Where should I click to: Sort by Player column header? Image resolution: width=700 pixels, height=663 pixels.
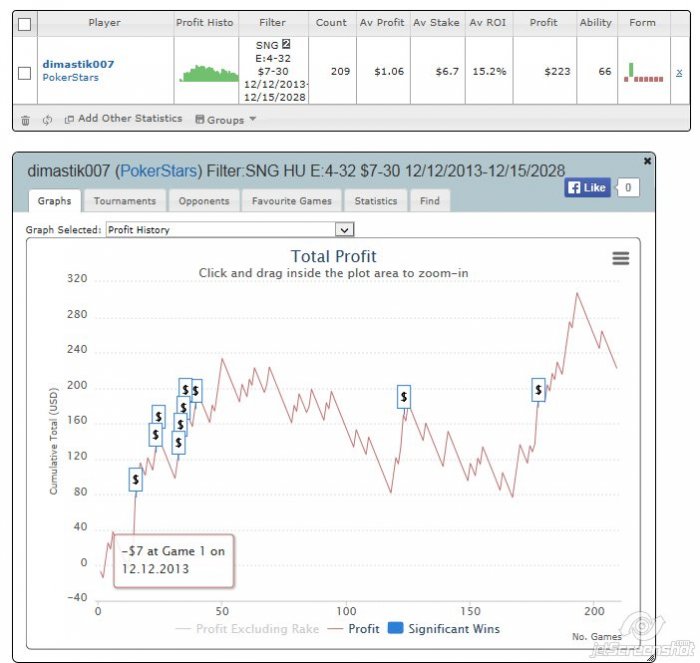104,23
